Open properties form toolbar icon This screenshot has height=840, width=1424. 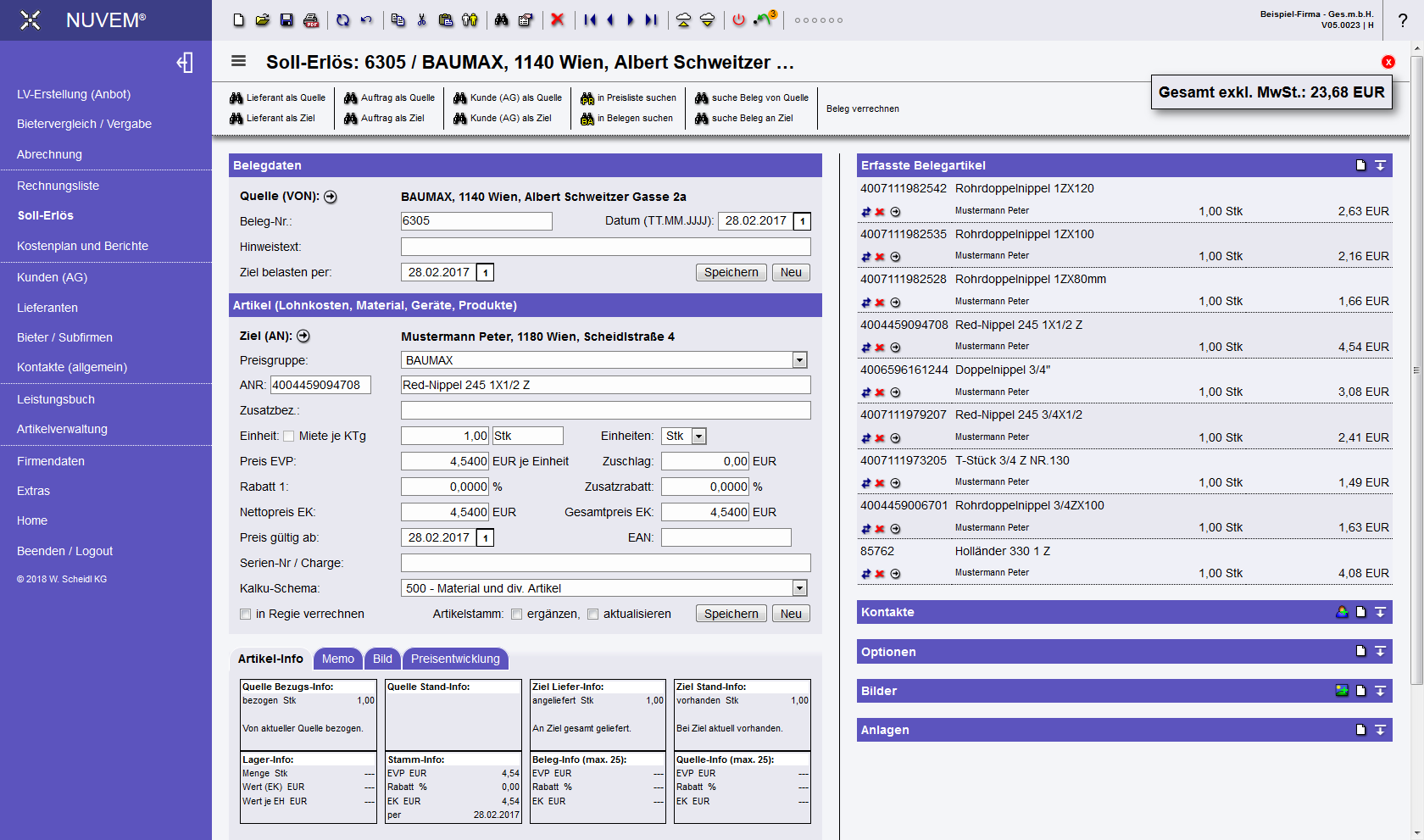[526, 19]
